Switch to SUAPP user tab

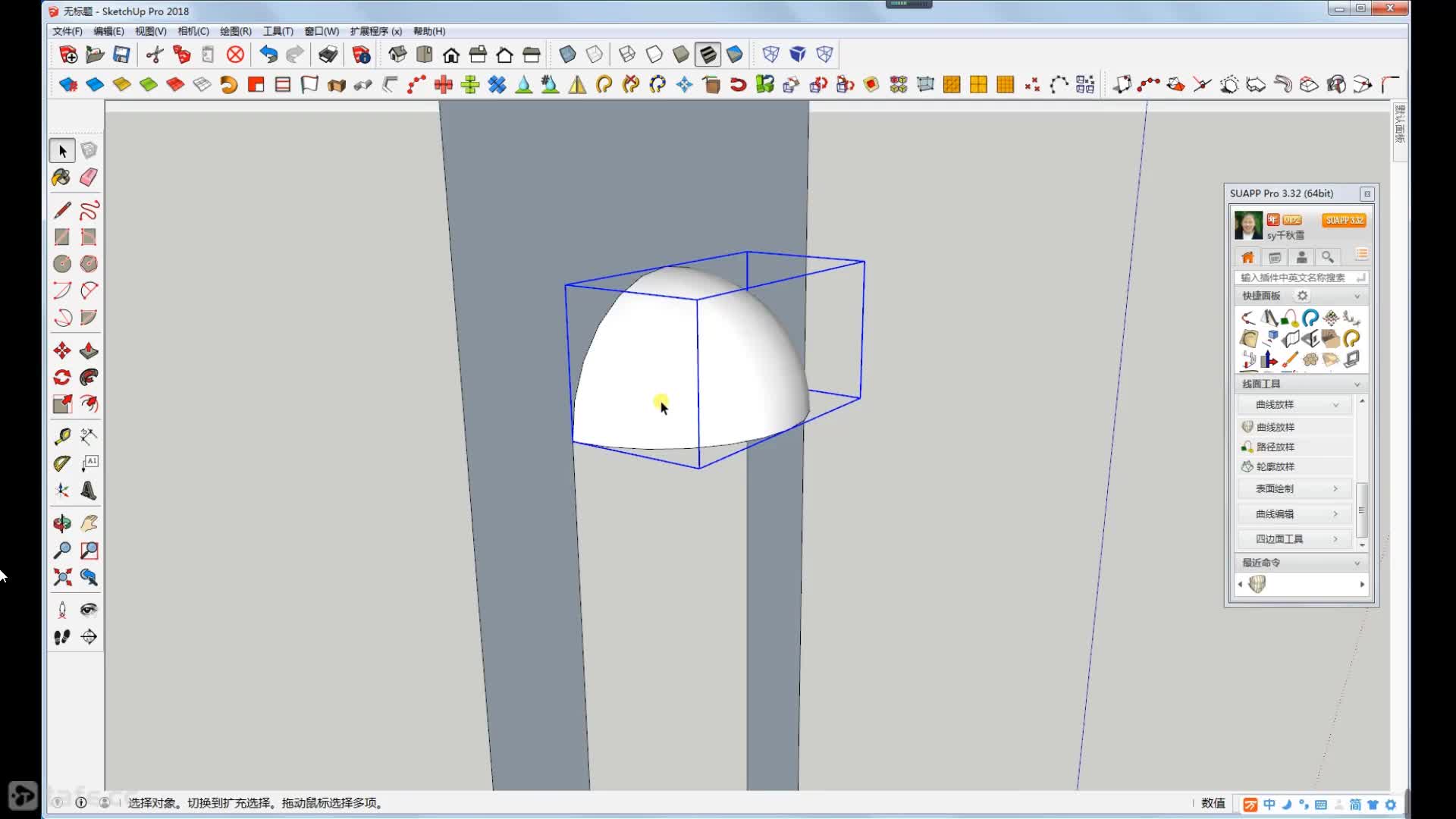(1301, 257)
